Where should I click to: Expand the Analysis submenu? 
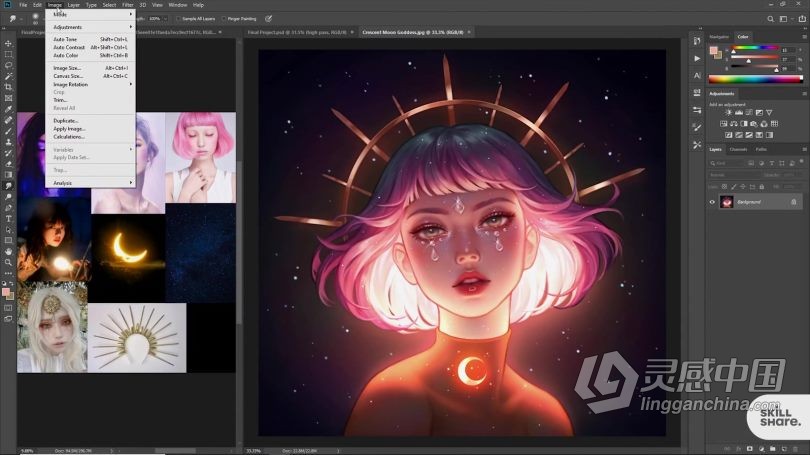click(90, 183)
